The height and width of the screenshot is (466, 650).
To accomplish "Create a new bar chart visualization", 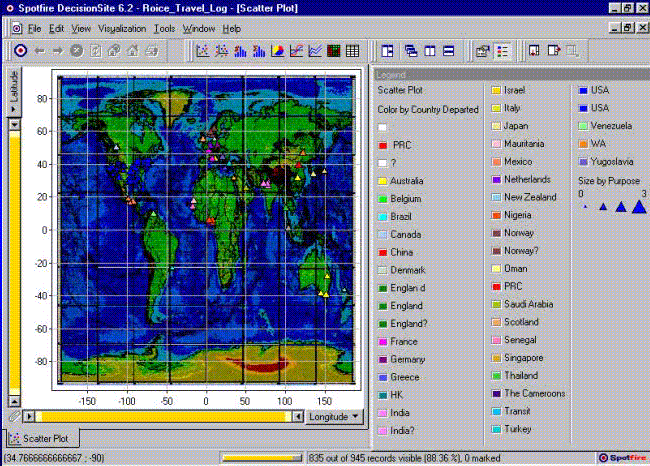I will [259, 51].
